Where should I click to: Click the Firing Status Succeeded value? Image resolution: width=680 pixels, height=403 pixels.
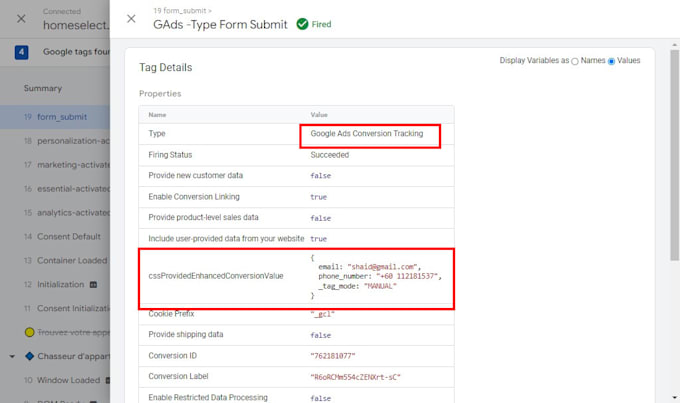click(330, 155)
